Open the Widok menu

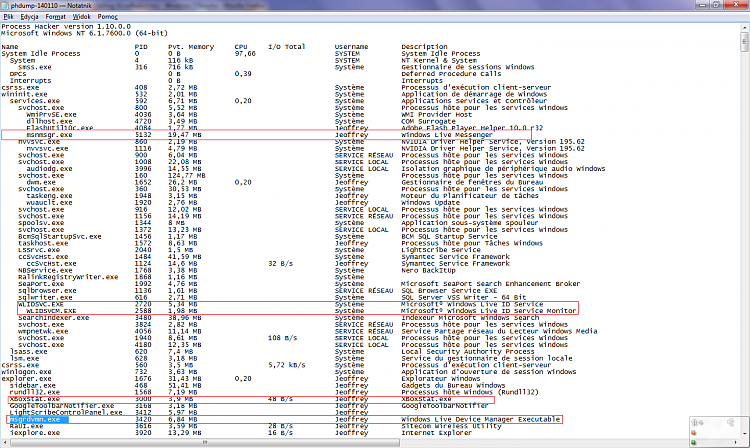tap(81, 17)
